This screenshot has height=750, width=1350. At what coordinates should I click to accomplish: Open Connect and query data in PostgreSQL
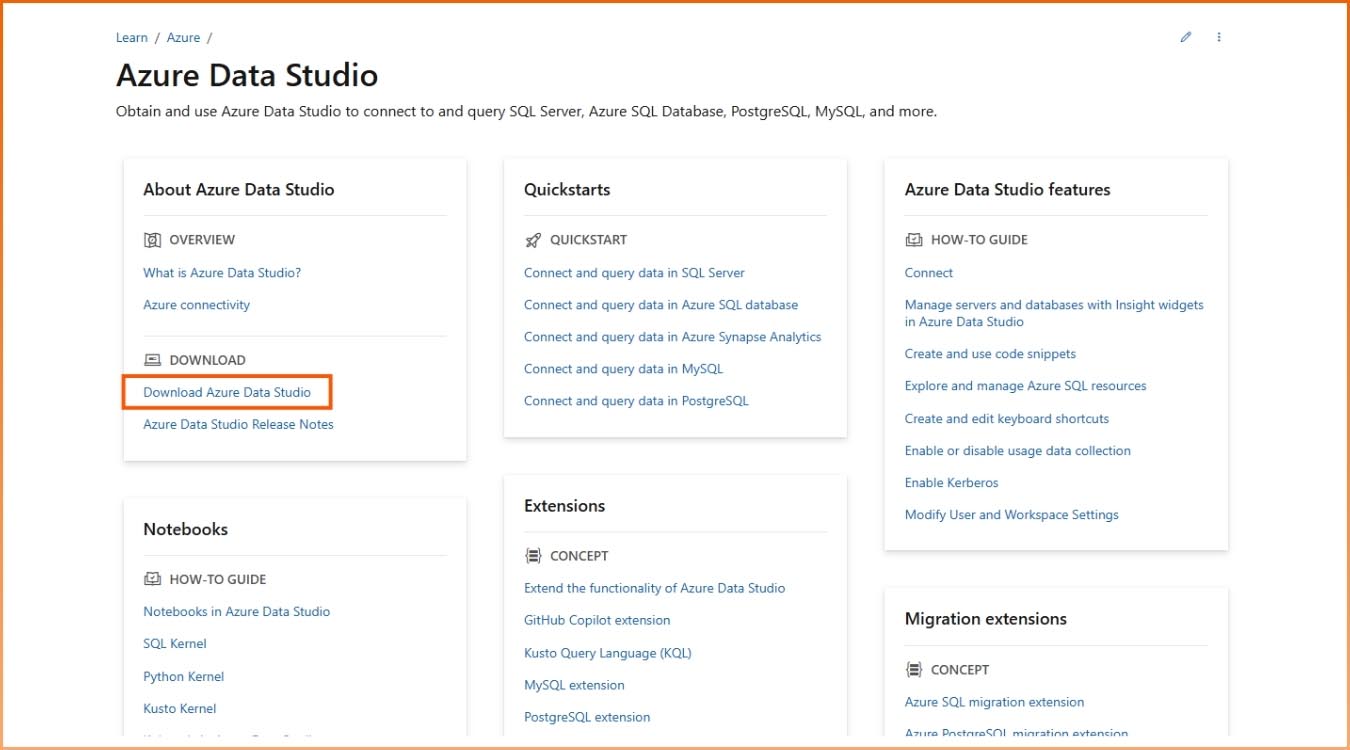coord(636,401)
